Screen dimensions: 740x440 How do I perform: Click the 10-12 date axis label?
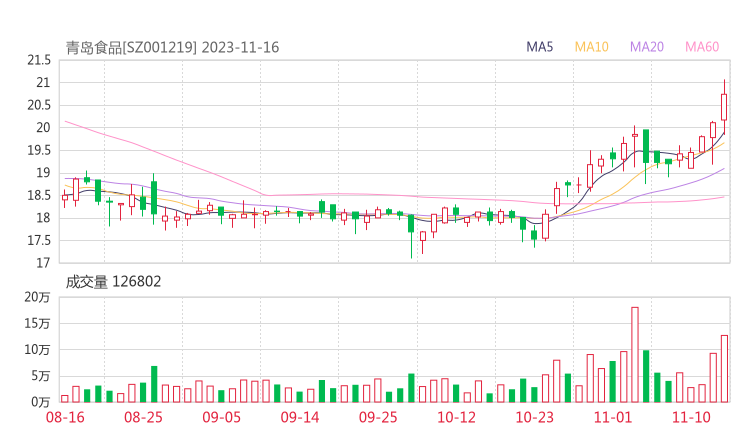coord(456,417)
